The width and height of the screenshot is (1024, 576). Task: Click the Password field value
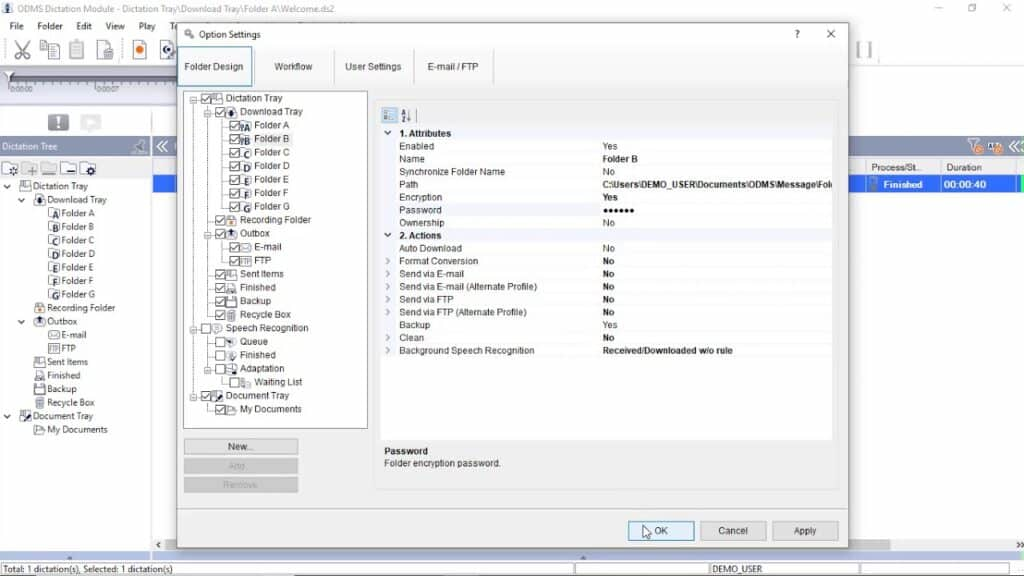click(x=716, y=210)
